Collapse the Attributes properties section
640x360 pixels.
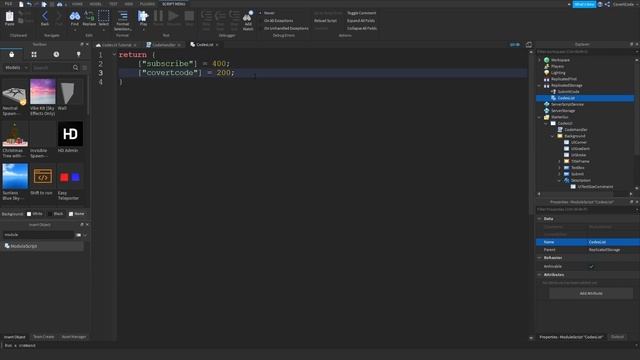point(540,275)
